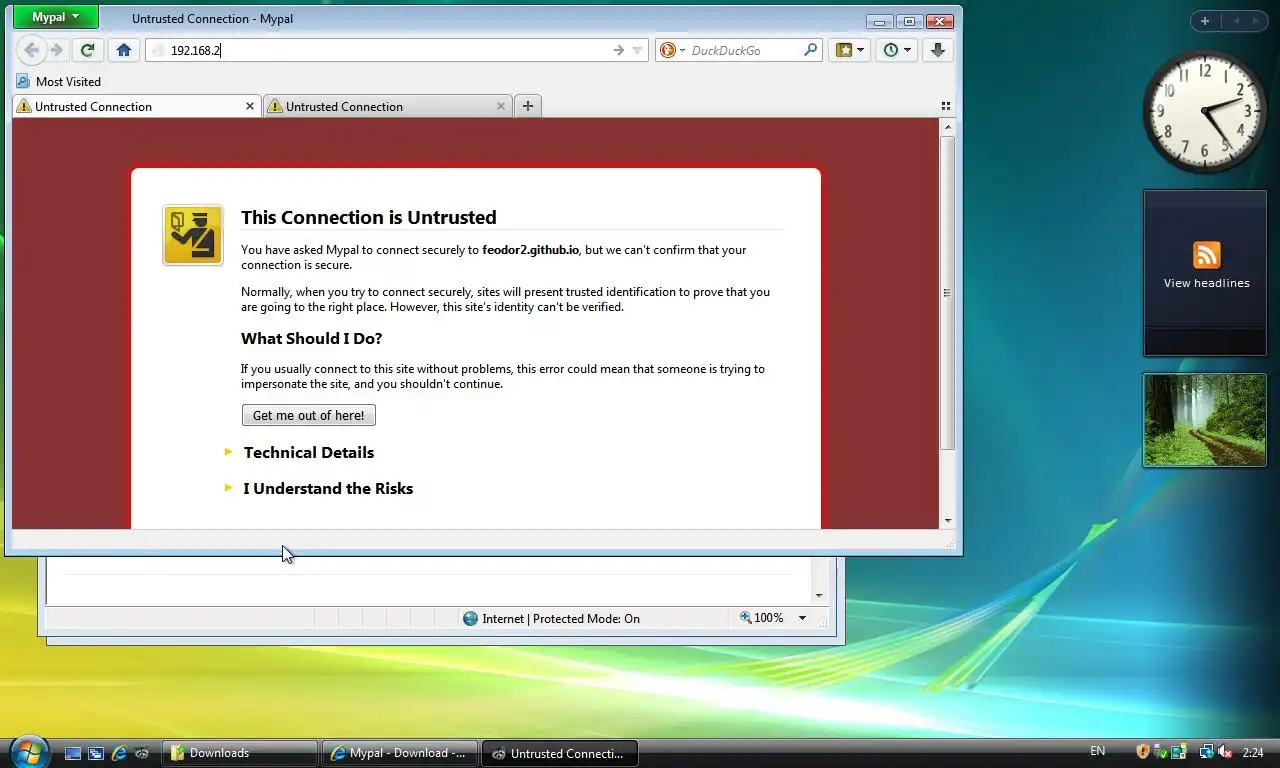Open the DuckDuckGo search engine selector
The width and height of the screenshot is (1280, 768).
pyautogui.click(x=672, y=50)
